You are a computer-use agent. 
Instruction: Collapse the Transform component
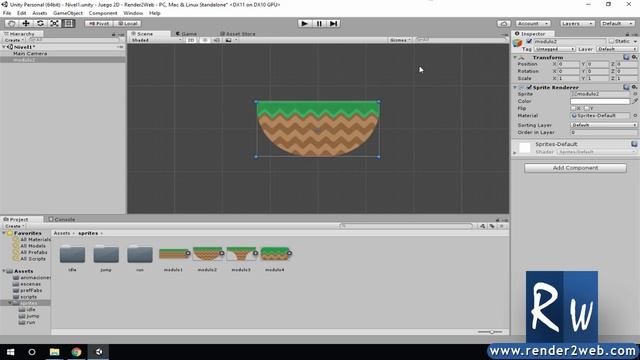point(515,58)
